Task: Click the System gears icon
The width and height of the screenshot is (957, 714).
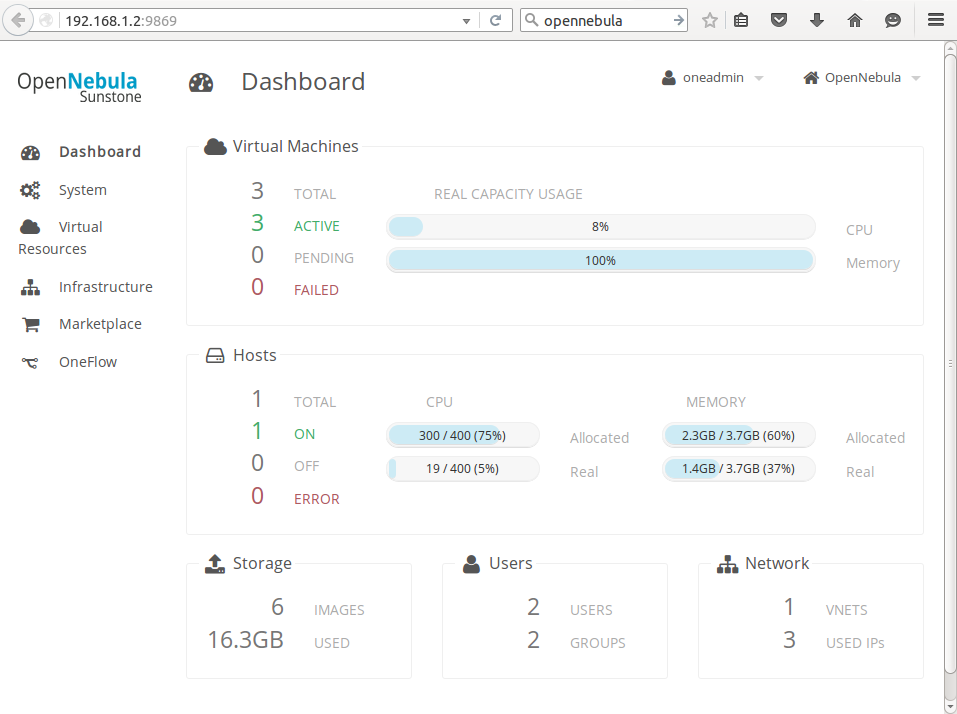Action: coord(30,190)
